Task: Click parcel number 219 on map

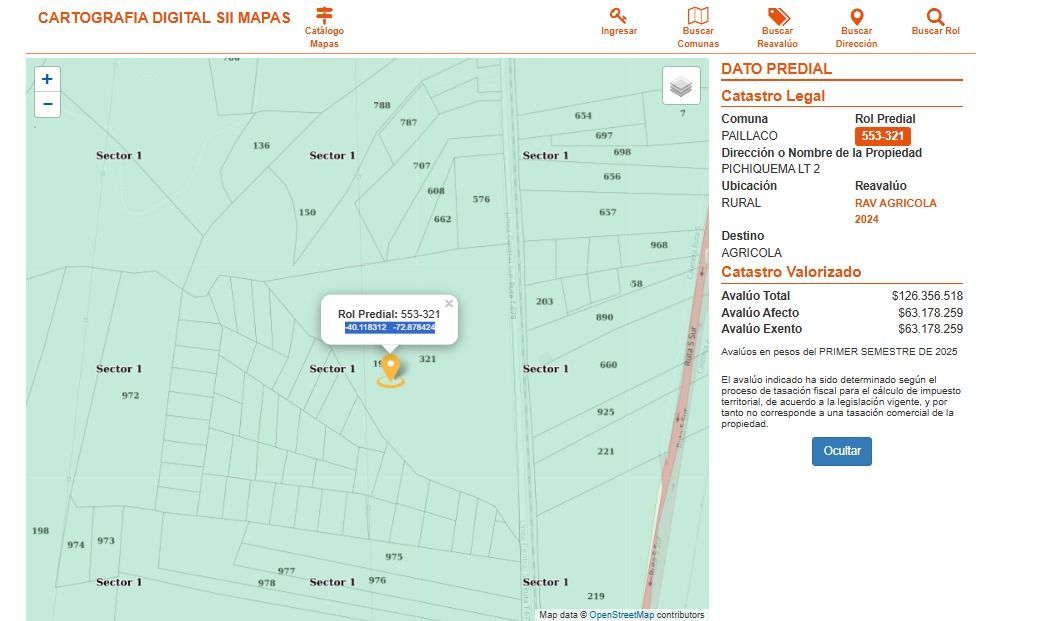Action: click(596, 596)
